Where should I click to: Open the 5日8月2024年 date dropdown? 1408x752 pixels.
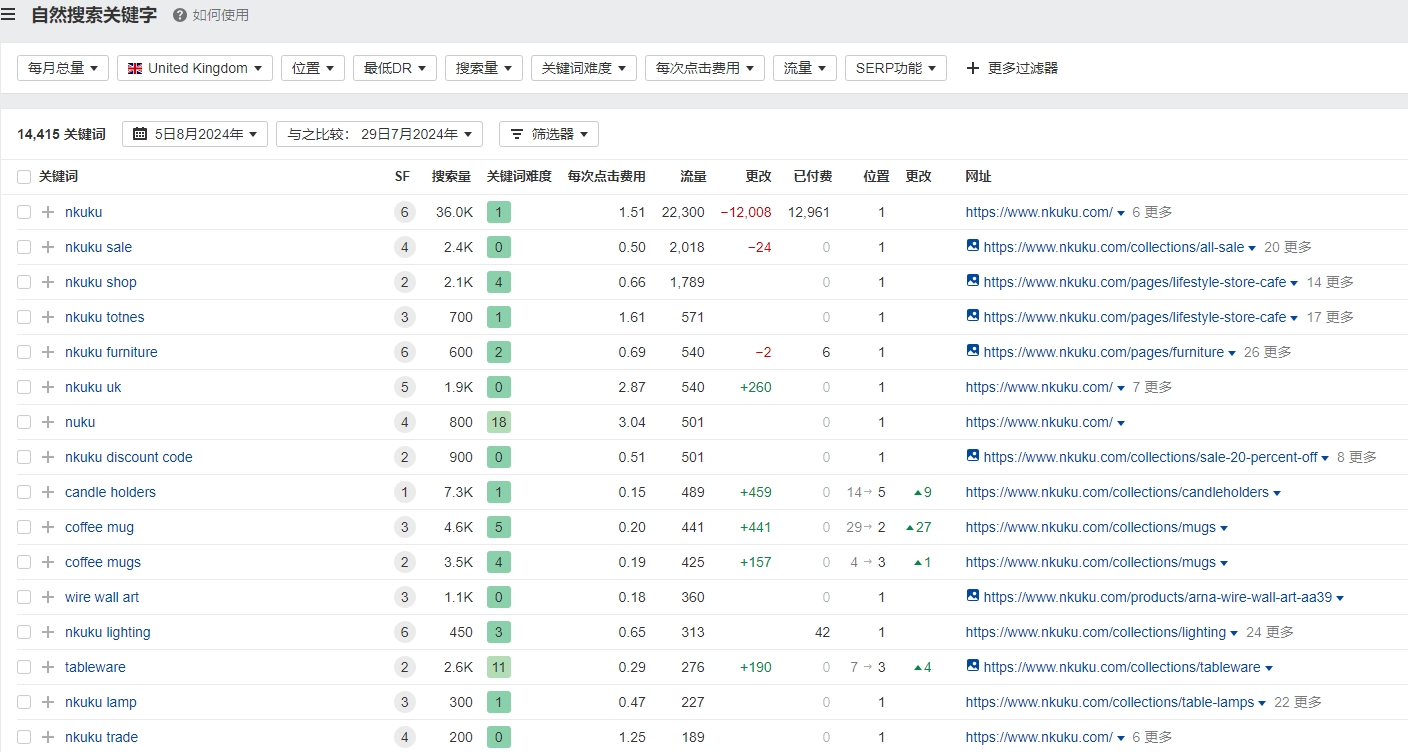[195, 134]
